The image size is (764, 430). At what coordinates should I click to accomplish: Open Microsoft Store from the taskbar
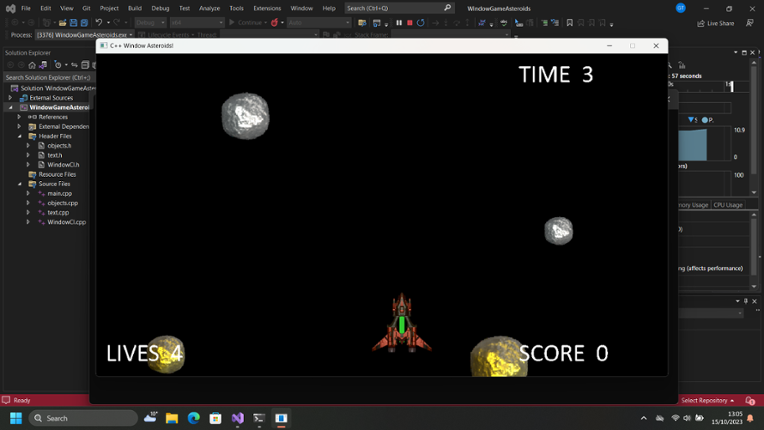(215, 418)
